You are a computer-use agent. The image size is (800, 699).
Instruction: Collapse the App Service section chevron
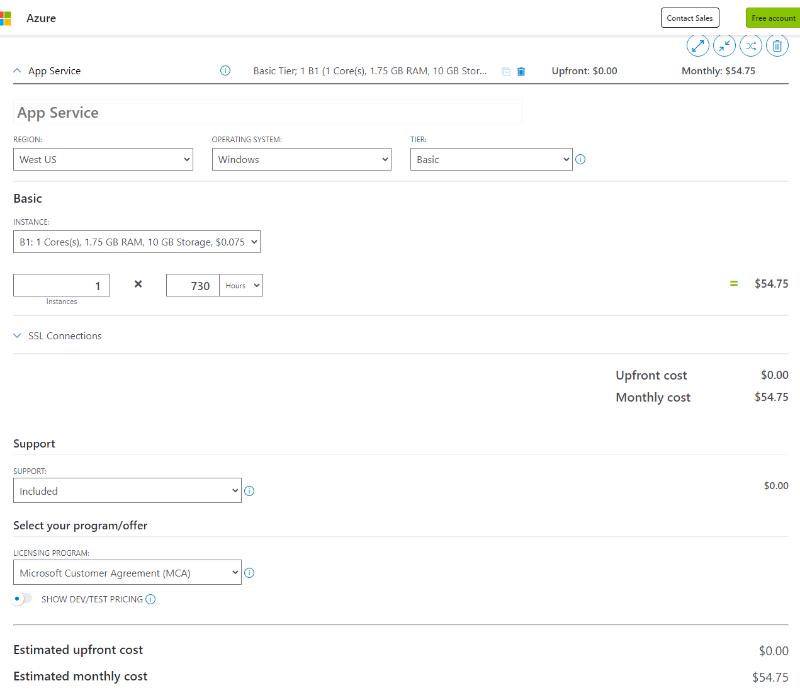click(x=17, y=71)
